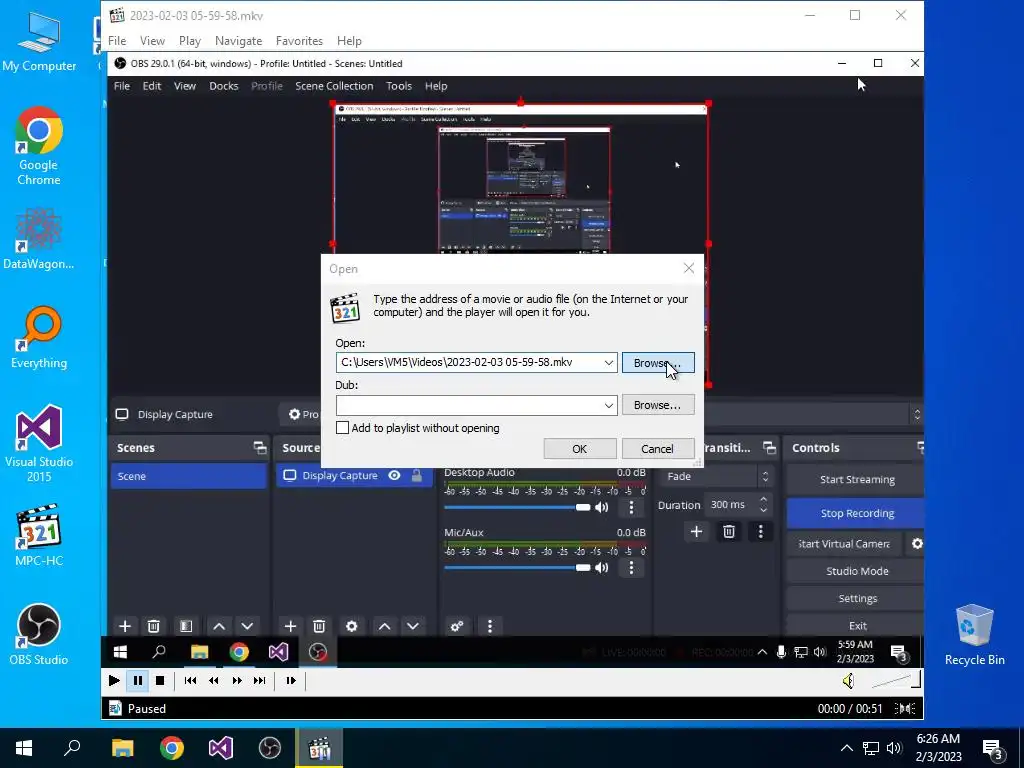Open OBS Scene Collection menu
The height and width of the screenshot is (768, 1024).
(x=334, y=86)
